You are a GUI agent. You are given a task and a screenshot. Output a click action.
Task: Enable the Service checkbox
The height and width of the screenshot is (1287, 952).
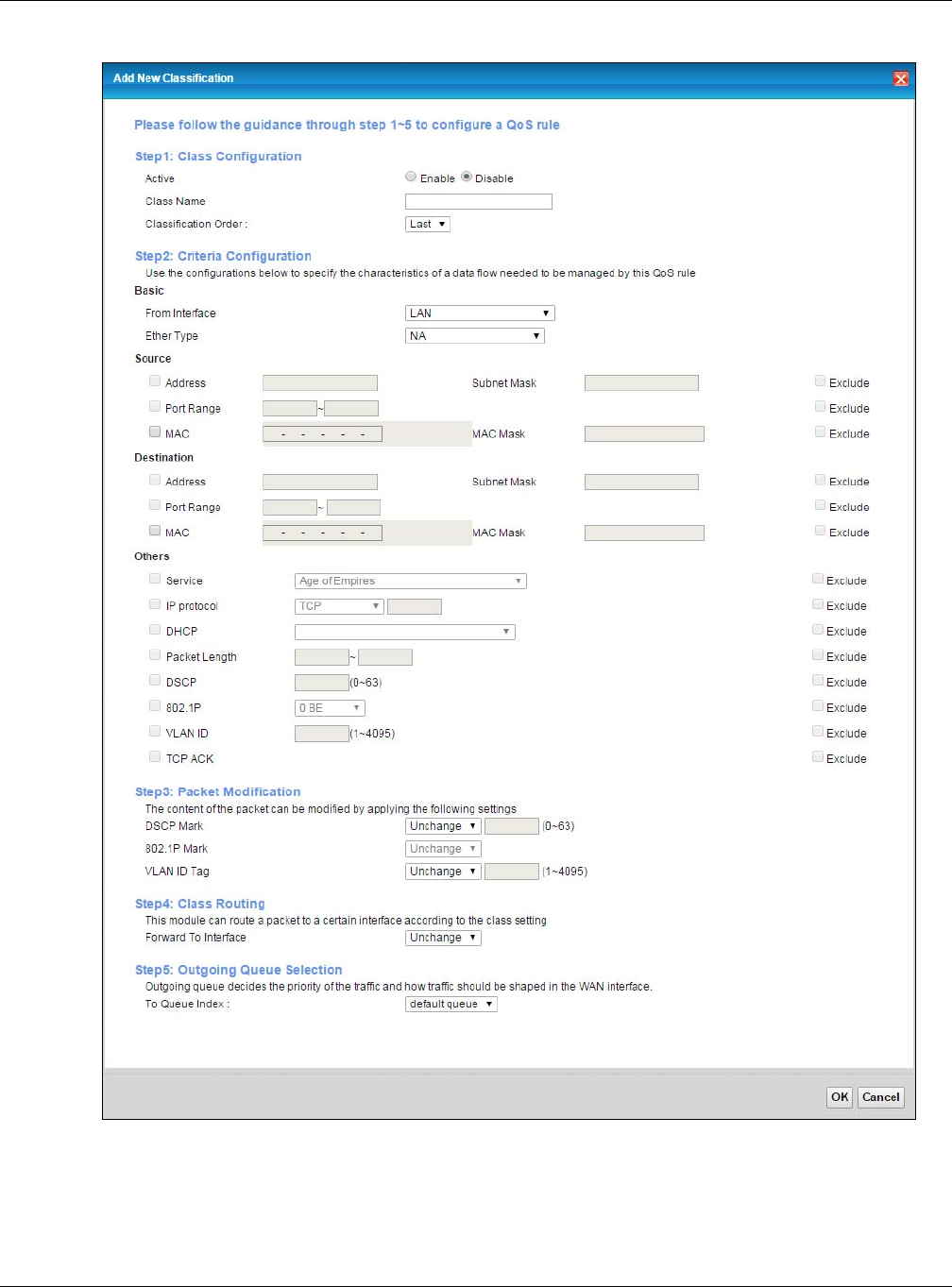point(155,579)
